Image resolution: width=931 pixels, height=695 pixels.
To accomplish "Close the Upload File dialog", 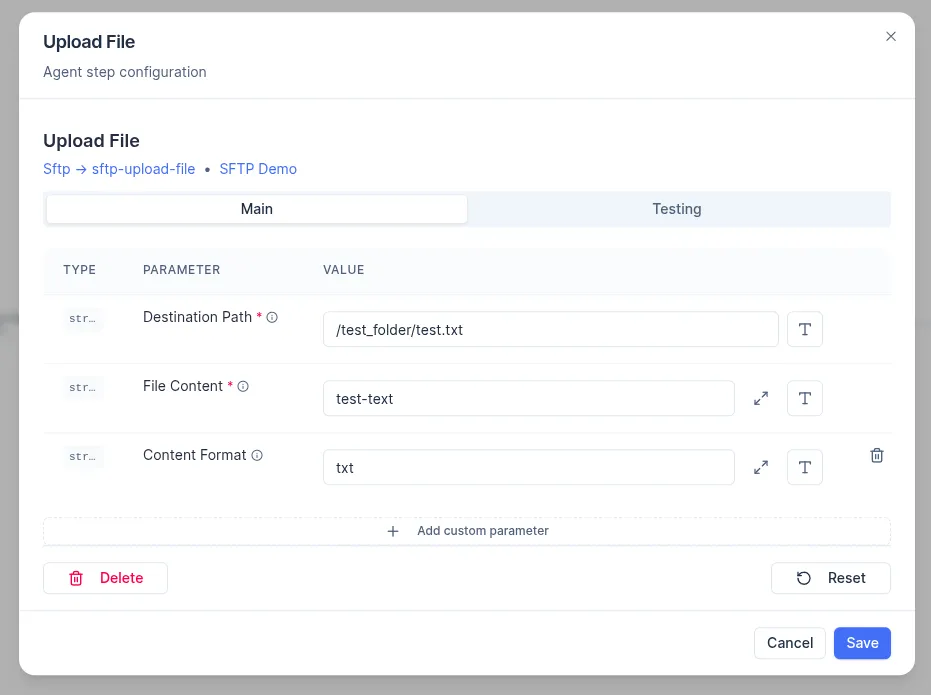I will [891, 37].
